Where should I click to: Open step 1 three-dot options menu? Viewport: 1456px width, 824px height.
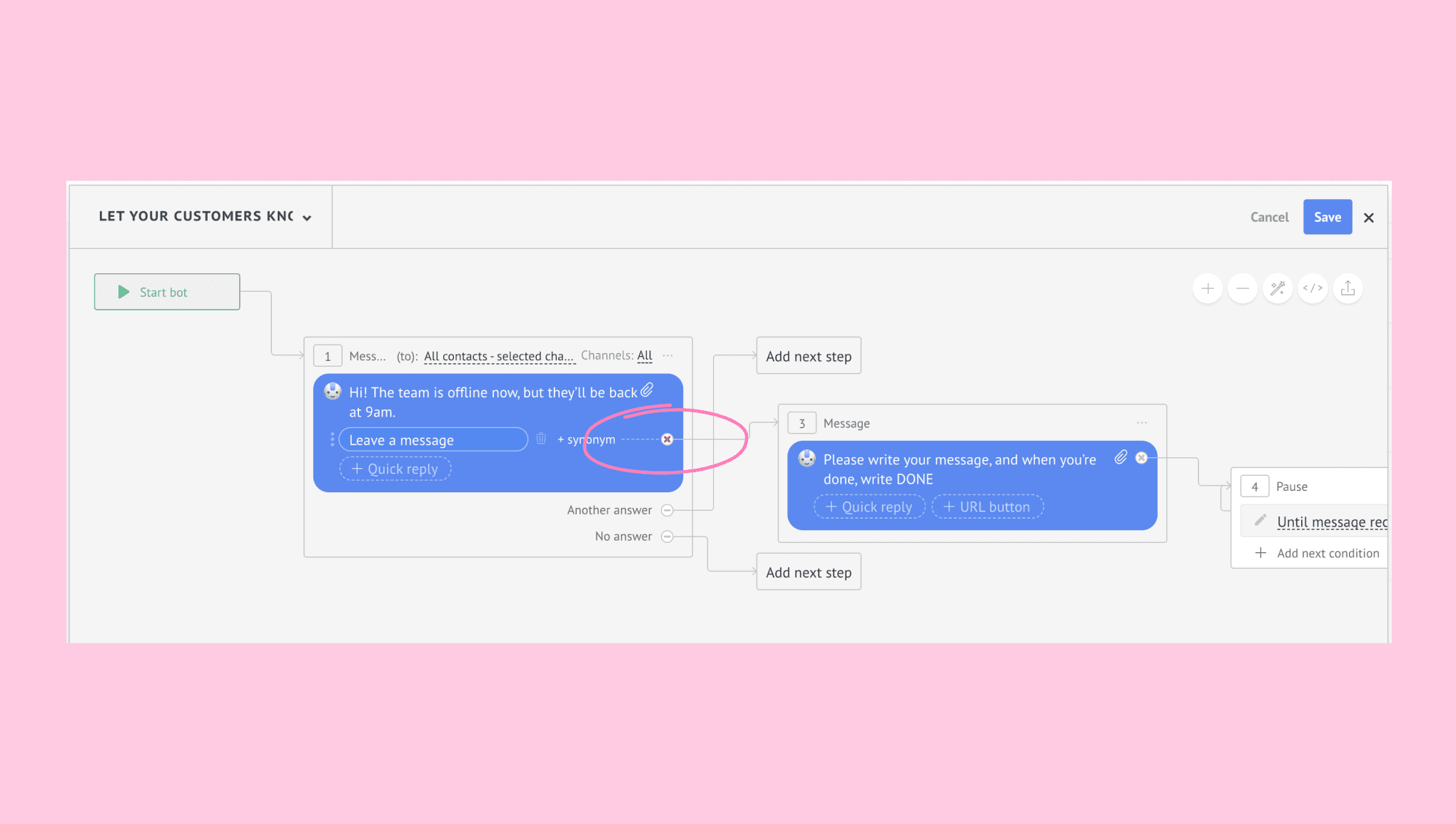tap(668, 355)
